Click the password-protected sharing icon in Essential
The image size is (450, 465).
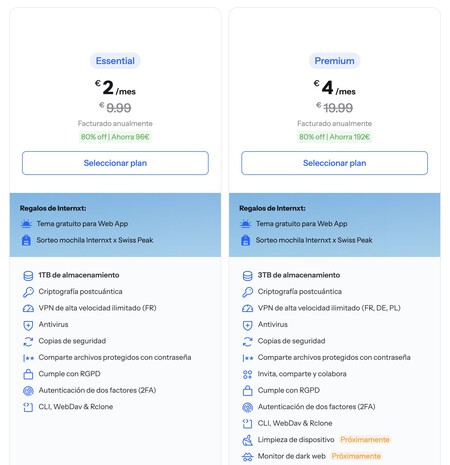tap(28, 358)
